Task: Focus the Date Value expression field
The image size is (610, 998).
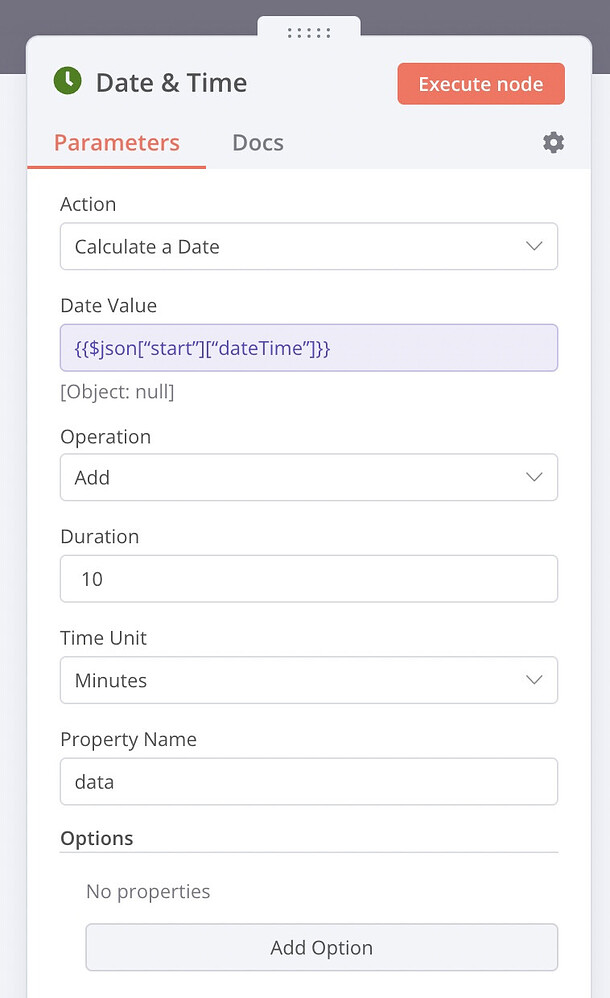Action: point(309,348)
